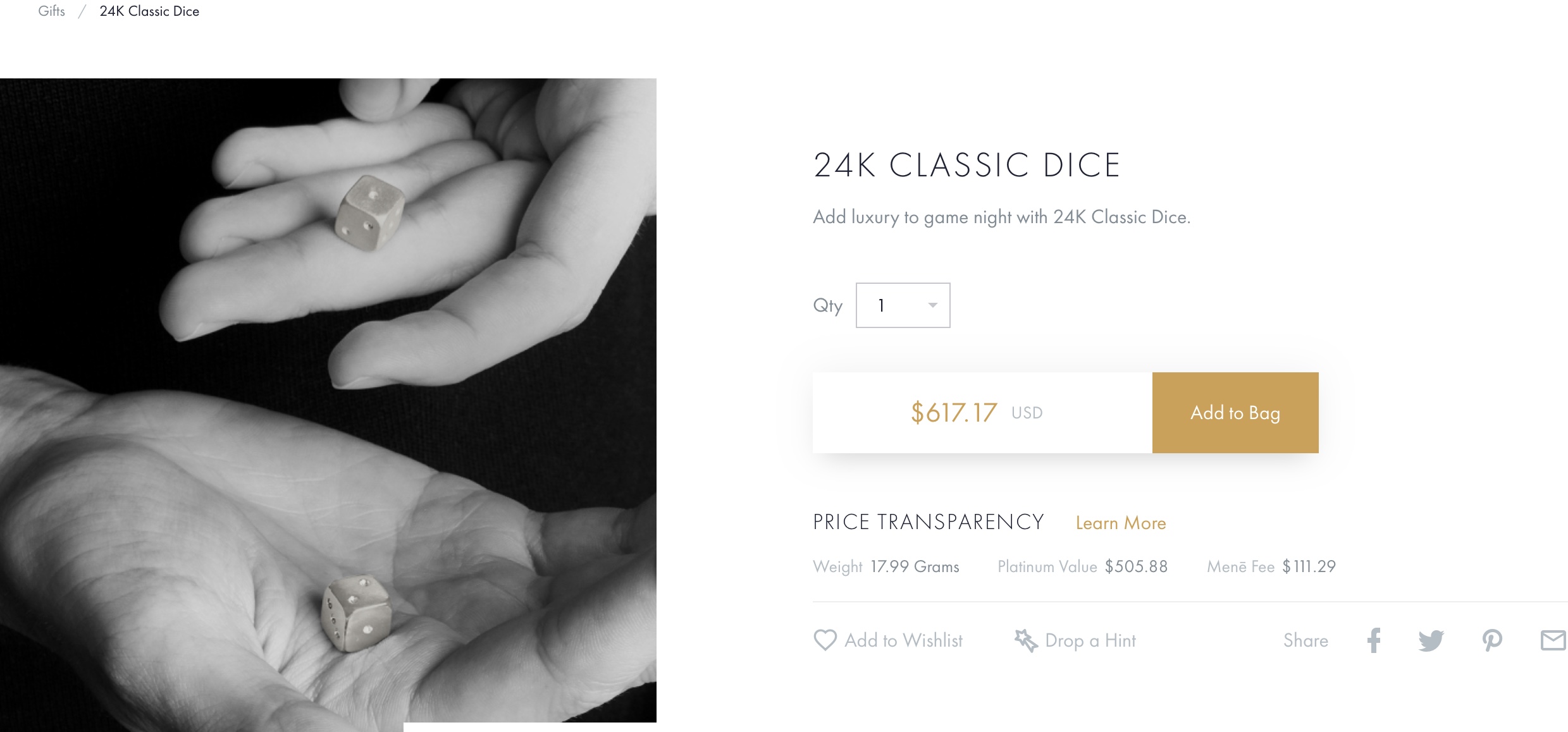Click the Weight 17.99 Grams text

pyautogui.click(x=886, y=566)
